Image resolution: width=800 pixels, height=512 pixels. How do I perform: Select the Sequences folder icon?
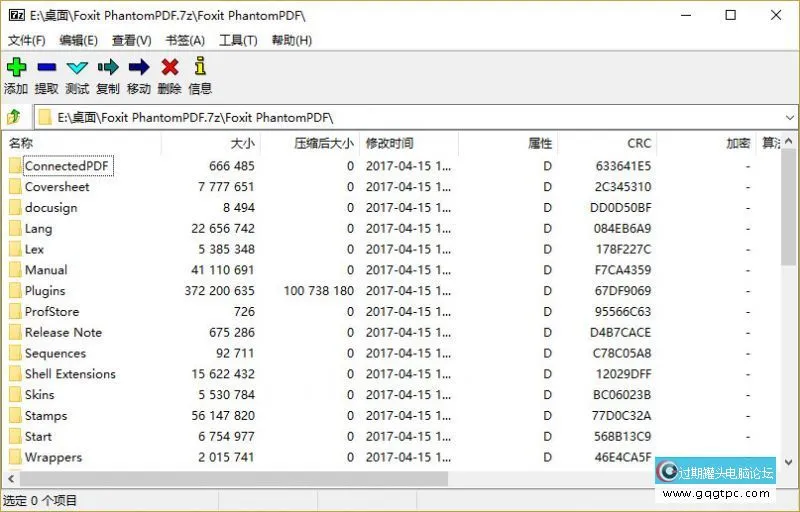click(x=15, y=353)
